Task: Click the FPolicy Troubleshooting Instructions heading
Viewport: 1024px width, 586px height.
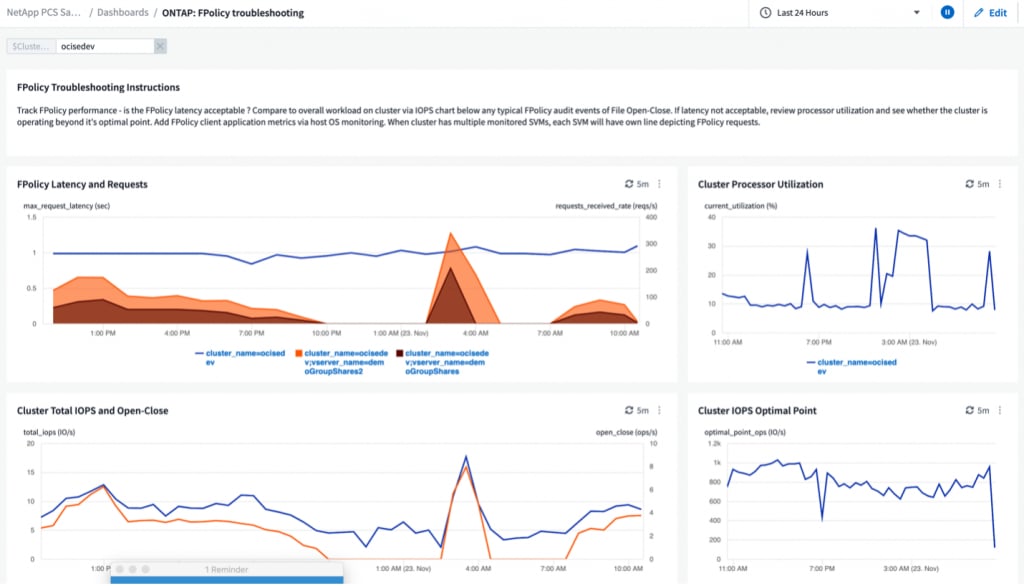Action: point(98,88)
